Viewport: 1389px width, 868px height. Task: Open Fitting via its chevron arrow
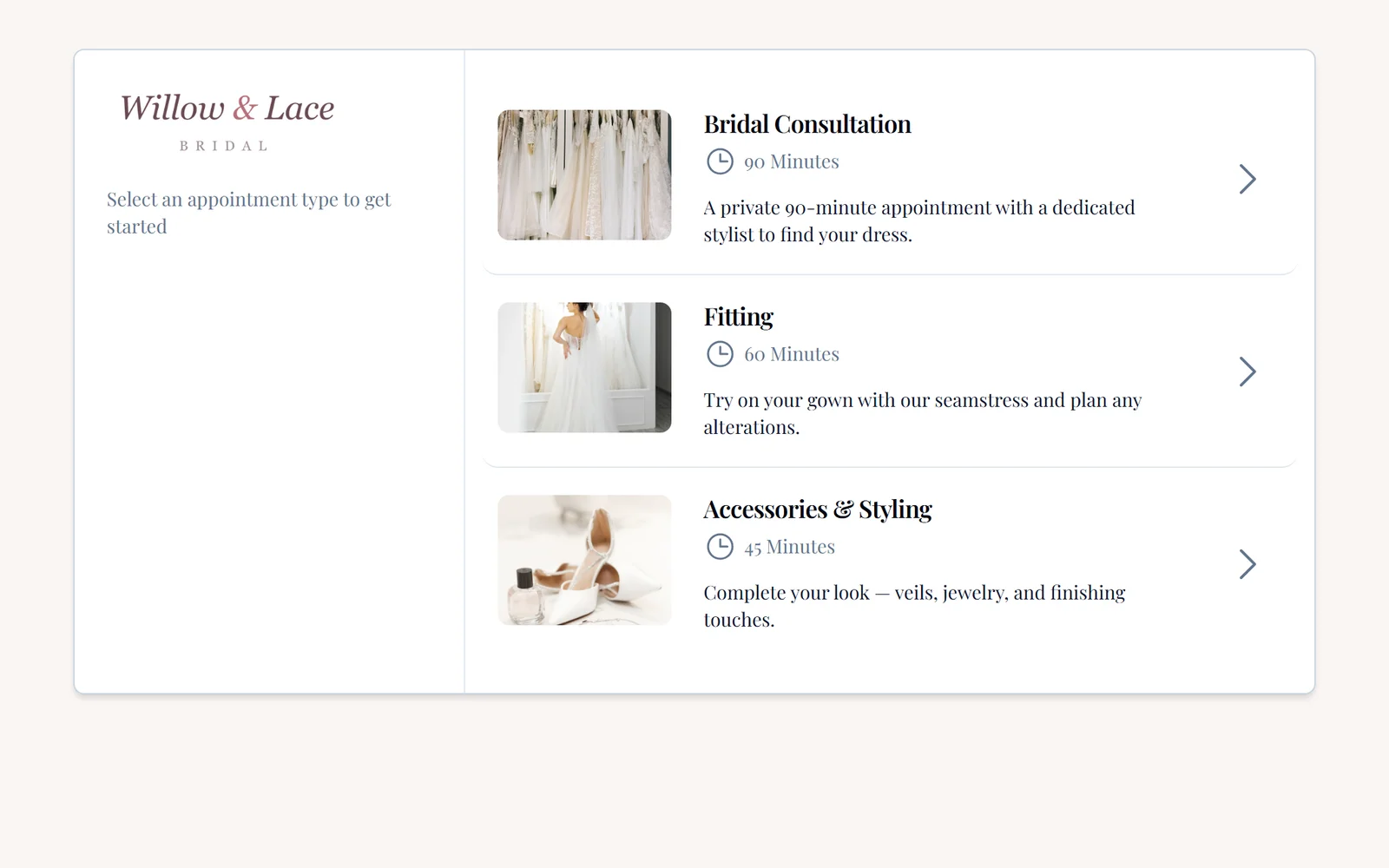(1247, 372)
